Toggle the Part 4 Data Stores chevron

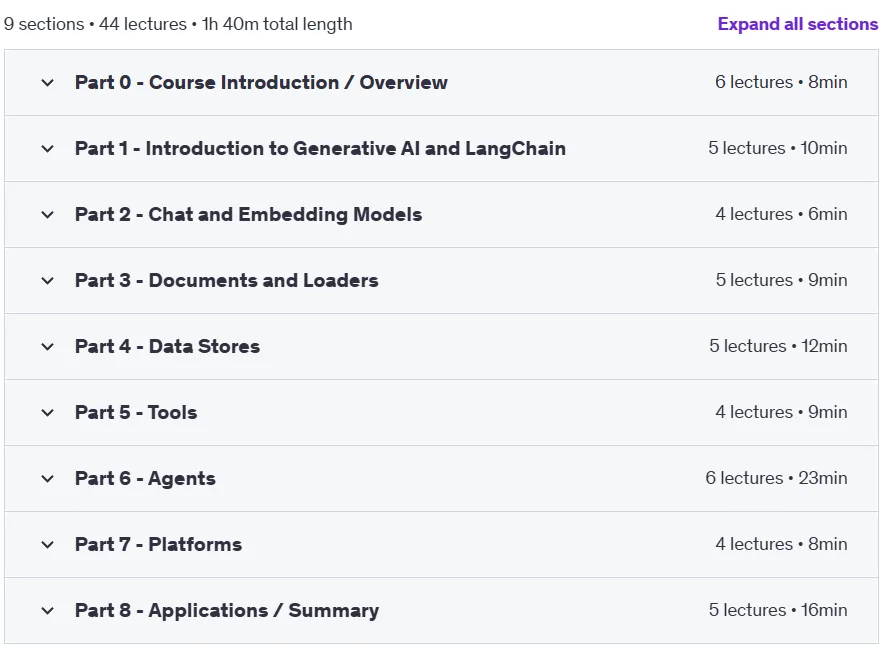[x=48, y=346]
